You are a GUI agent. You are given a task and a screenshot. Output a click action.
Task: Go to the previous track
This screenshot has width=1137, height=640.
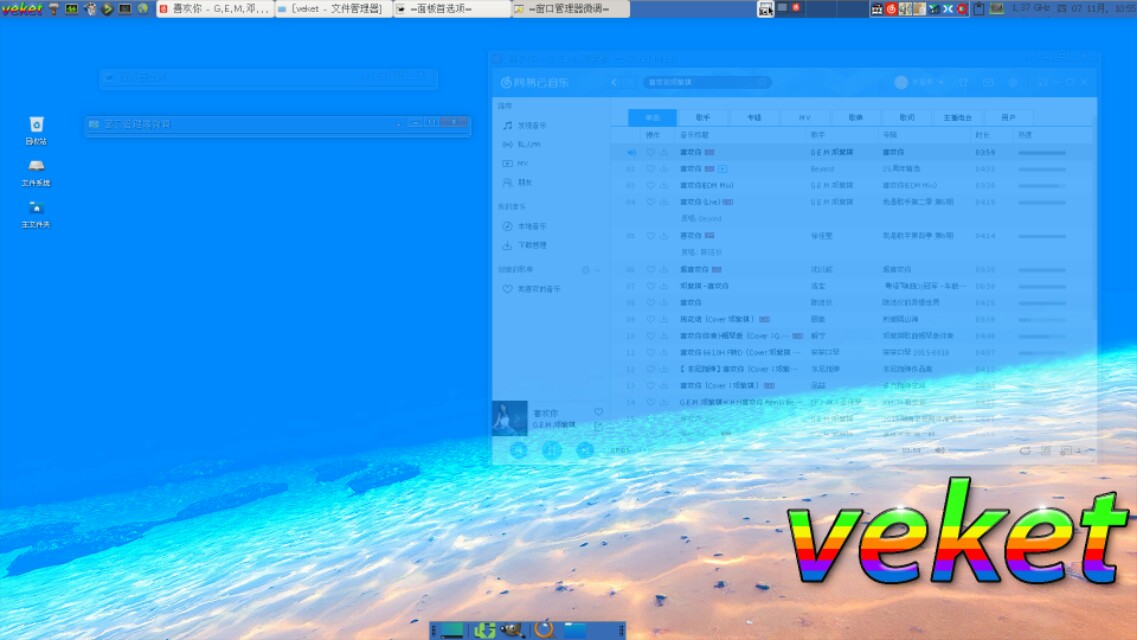pyautogui.click(x=518, y=450)
